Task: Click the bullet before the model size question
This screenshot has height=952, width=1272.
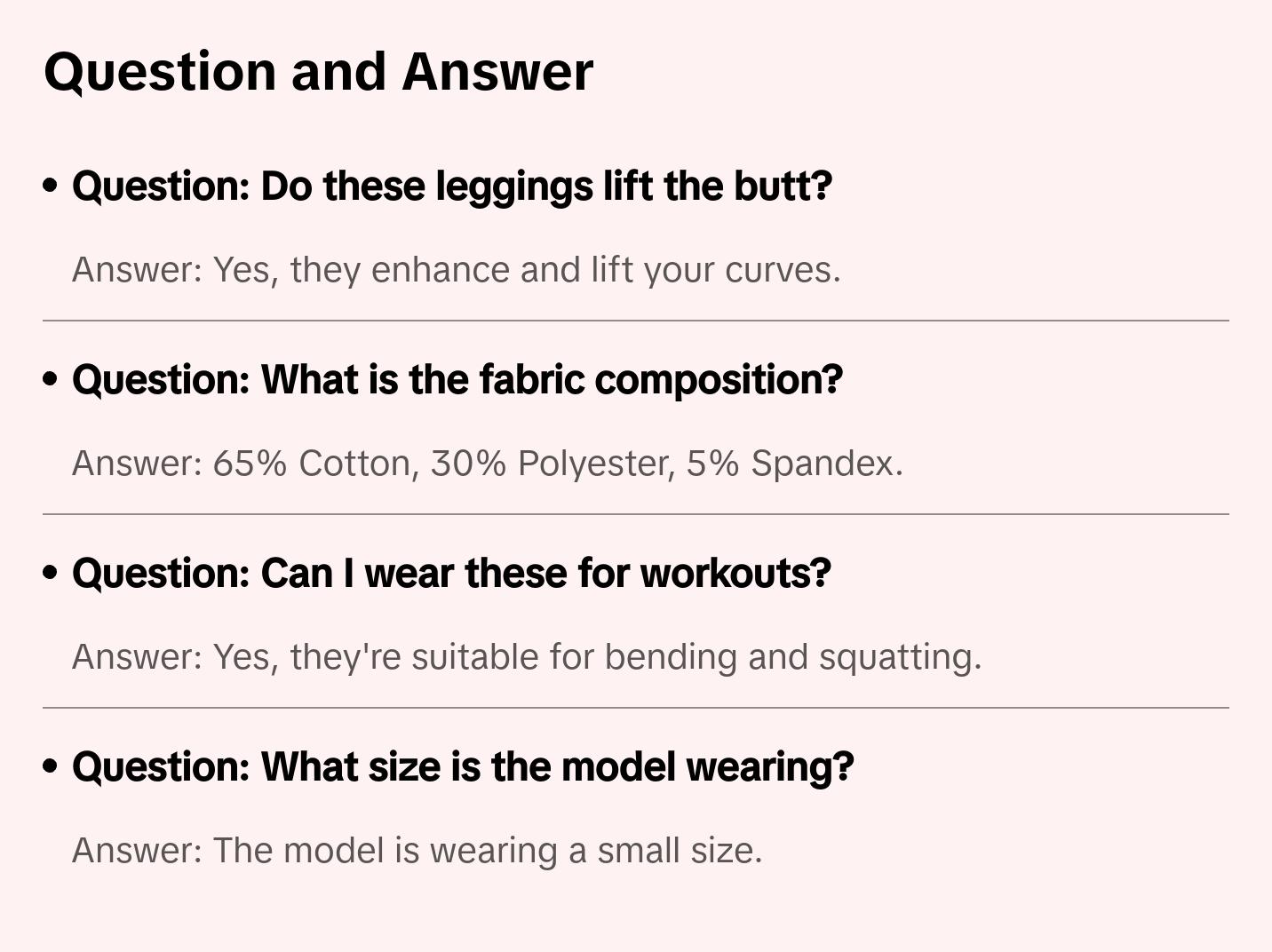Action: pos(51,766)
